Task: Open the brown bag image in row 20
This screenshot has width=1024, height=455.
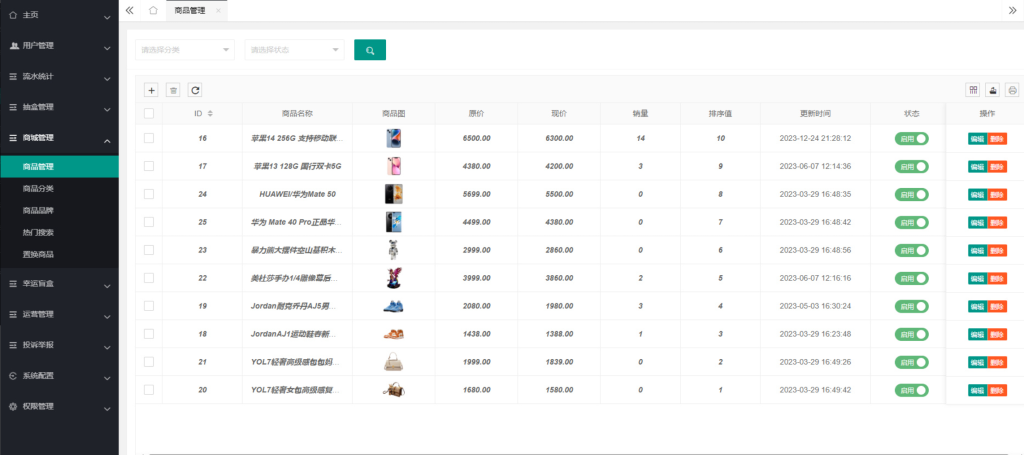Action: pyautogui.click(x=393, y=390)
